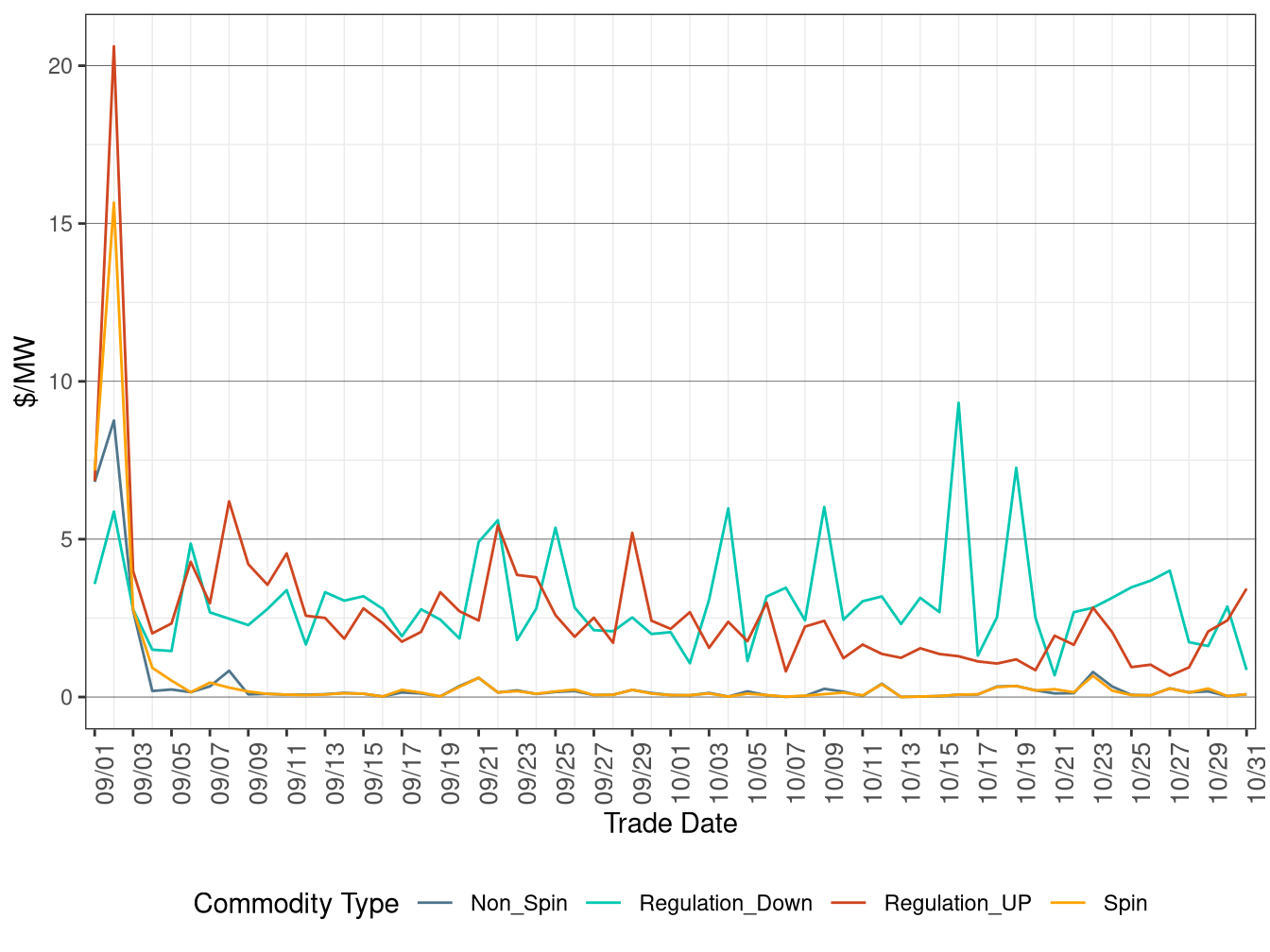
Task: Toggle visibility of the Spin series
Action: pos(1125,903)
